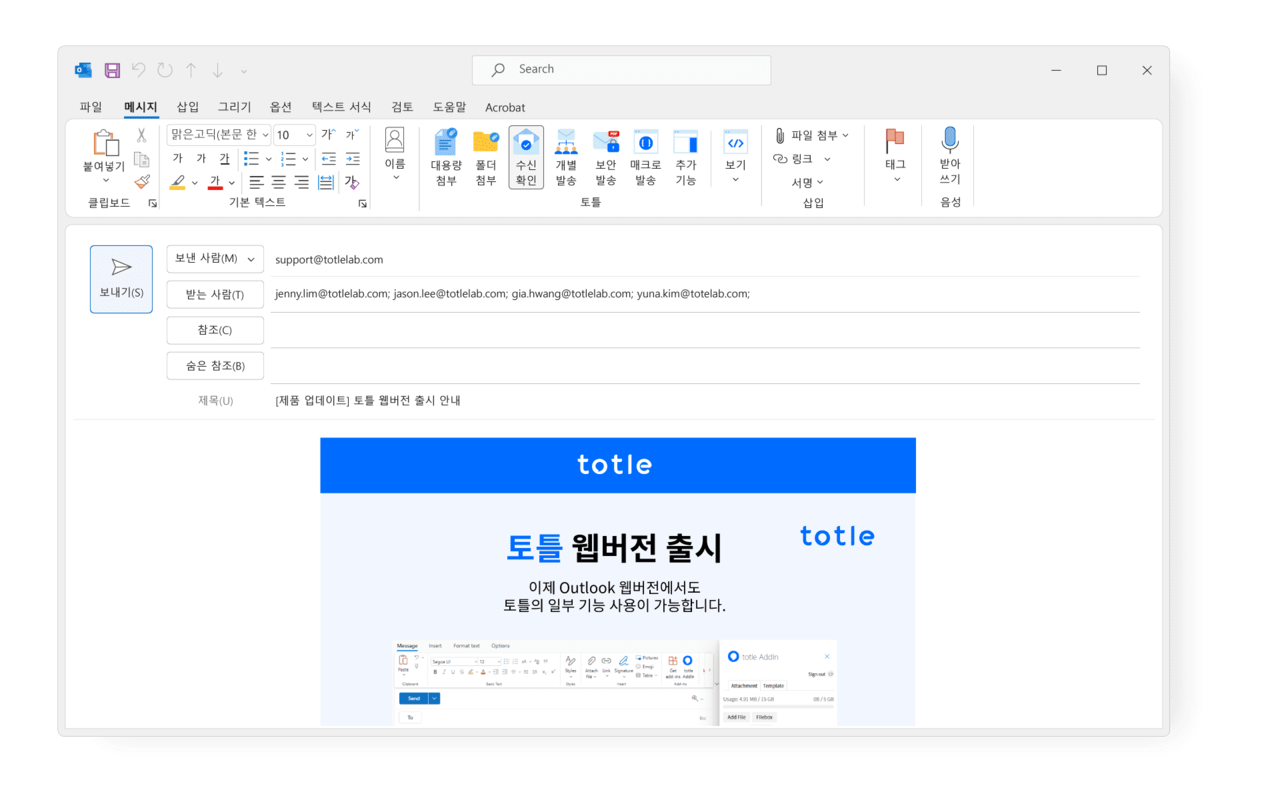The image size is (1280, 800).
Task: Click the distribute text justify icon
Action: pyautogui.click(x=326, y=182)
